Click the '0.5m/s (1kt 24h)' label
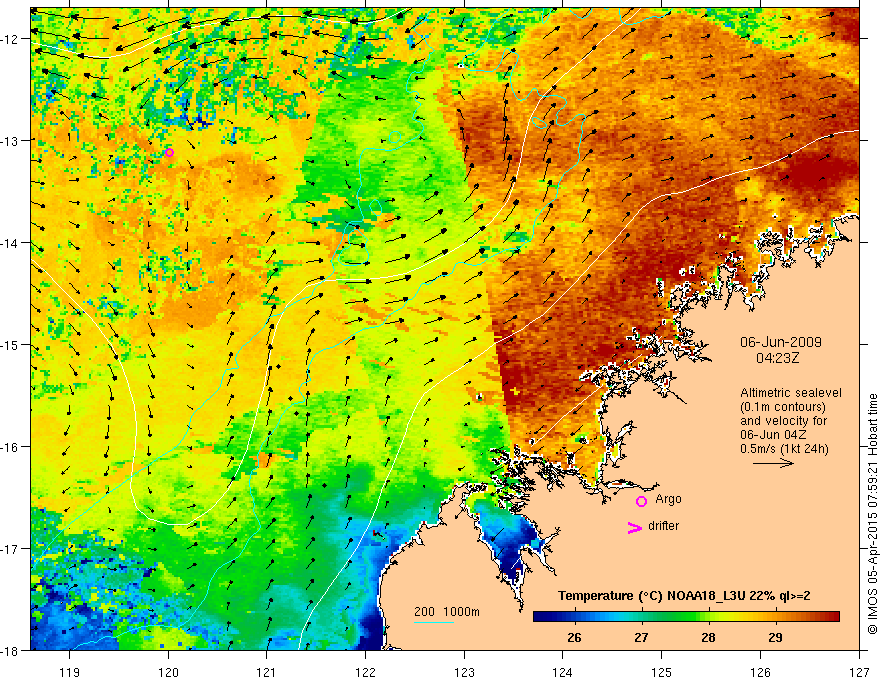The image size is (880, 680). click(x=784, y=449)
